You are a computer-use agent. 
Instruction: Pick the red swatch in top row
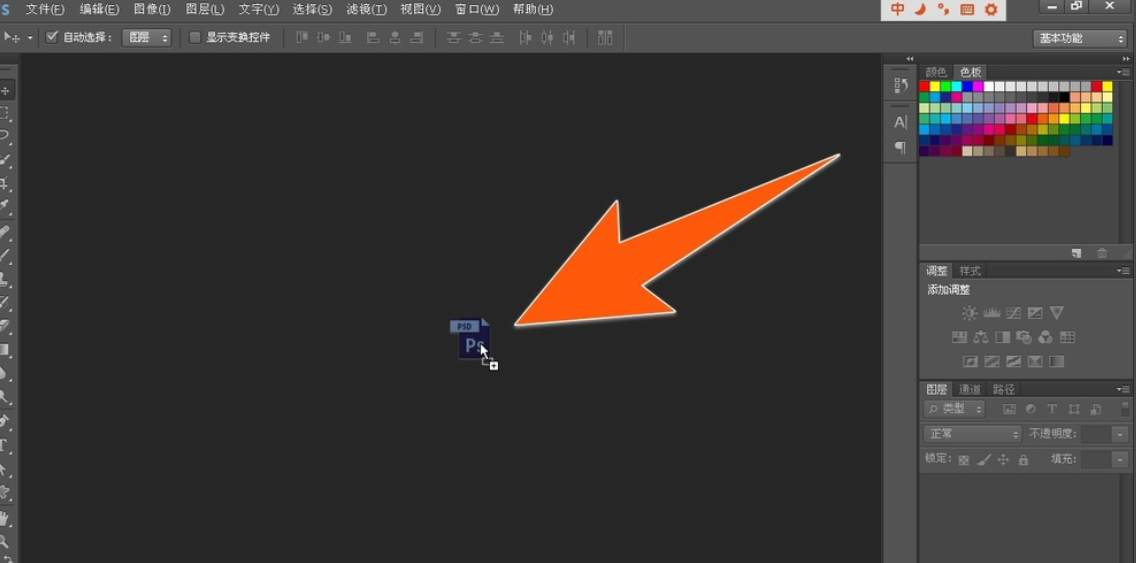924,86
